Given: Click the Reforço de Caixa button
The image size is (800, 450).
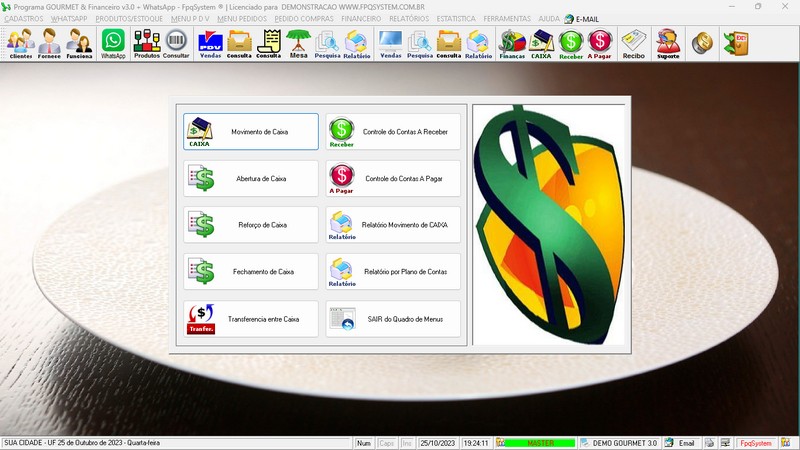Looking at the screenshot, I should tap(251, 225).
